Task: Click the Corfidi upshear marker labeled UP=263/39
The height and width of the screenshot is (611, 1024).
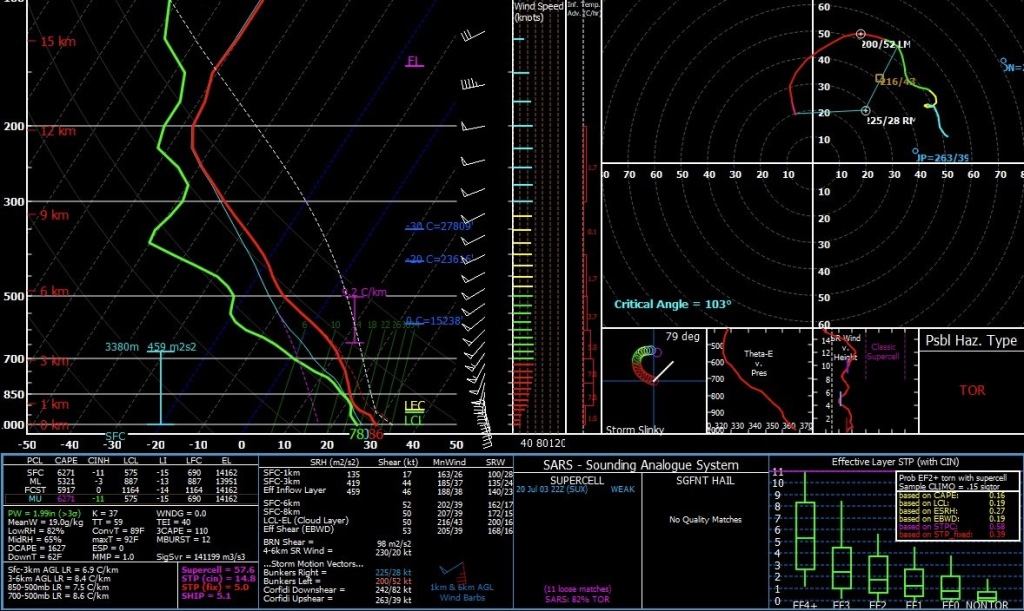Action: pos(919,155)
